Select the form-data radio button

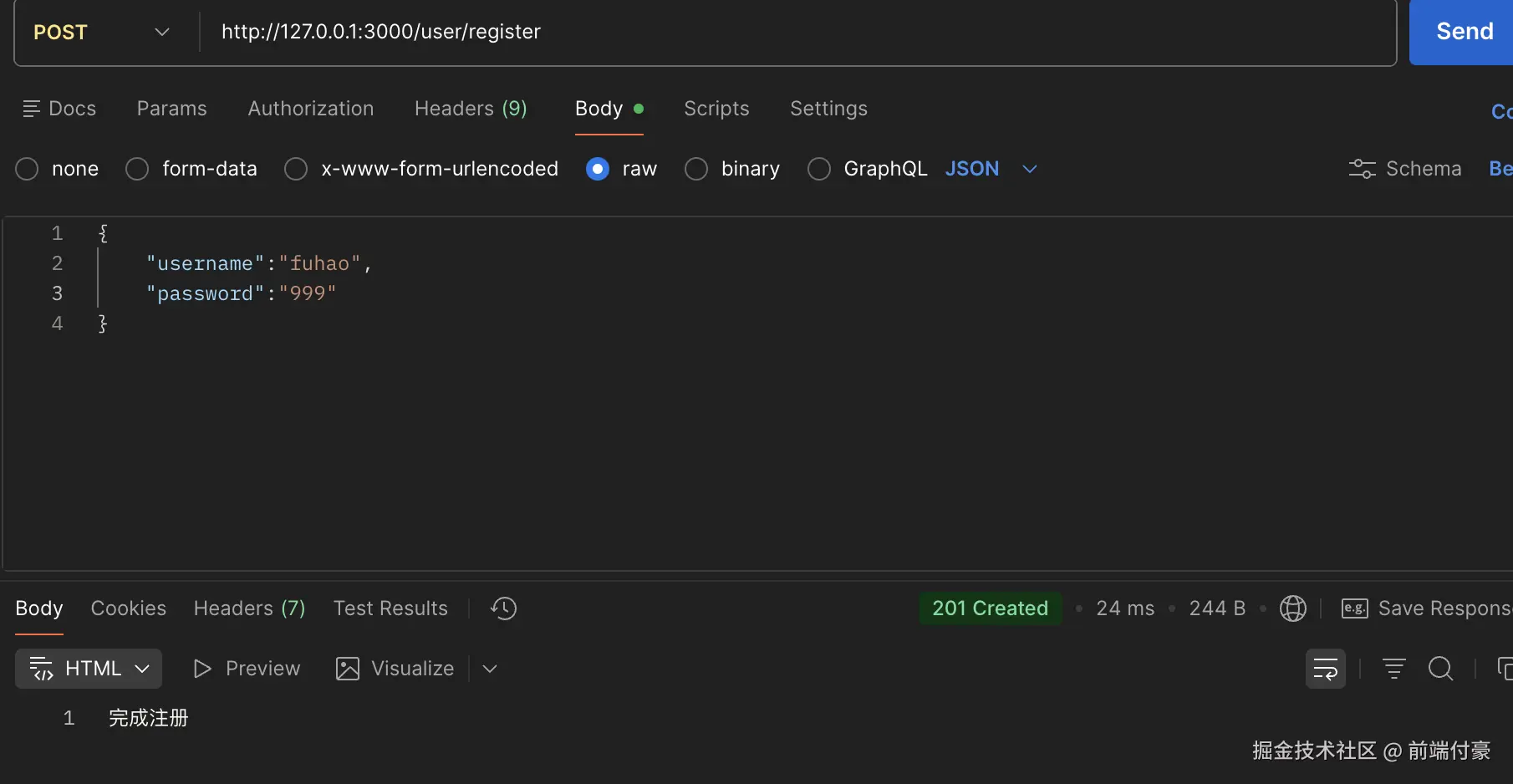coord(137,169)
